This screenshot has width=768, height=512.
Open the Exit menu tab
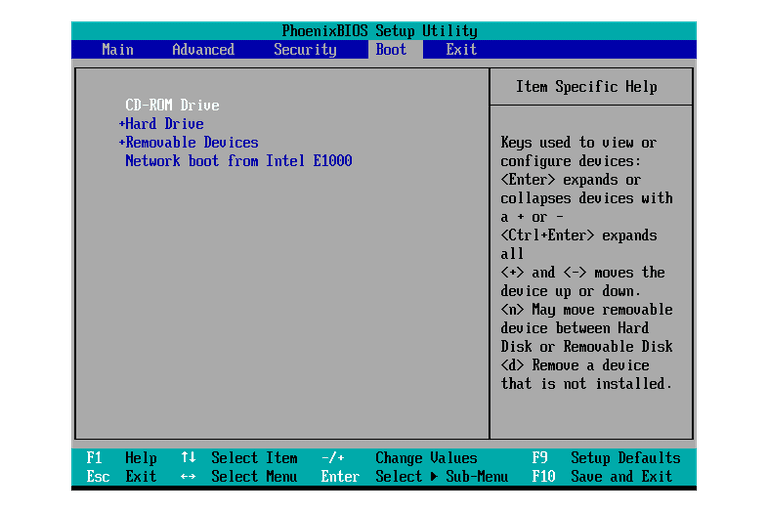[461, 49]
